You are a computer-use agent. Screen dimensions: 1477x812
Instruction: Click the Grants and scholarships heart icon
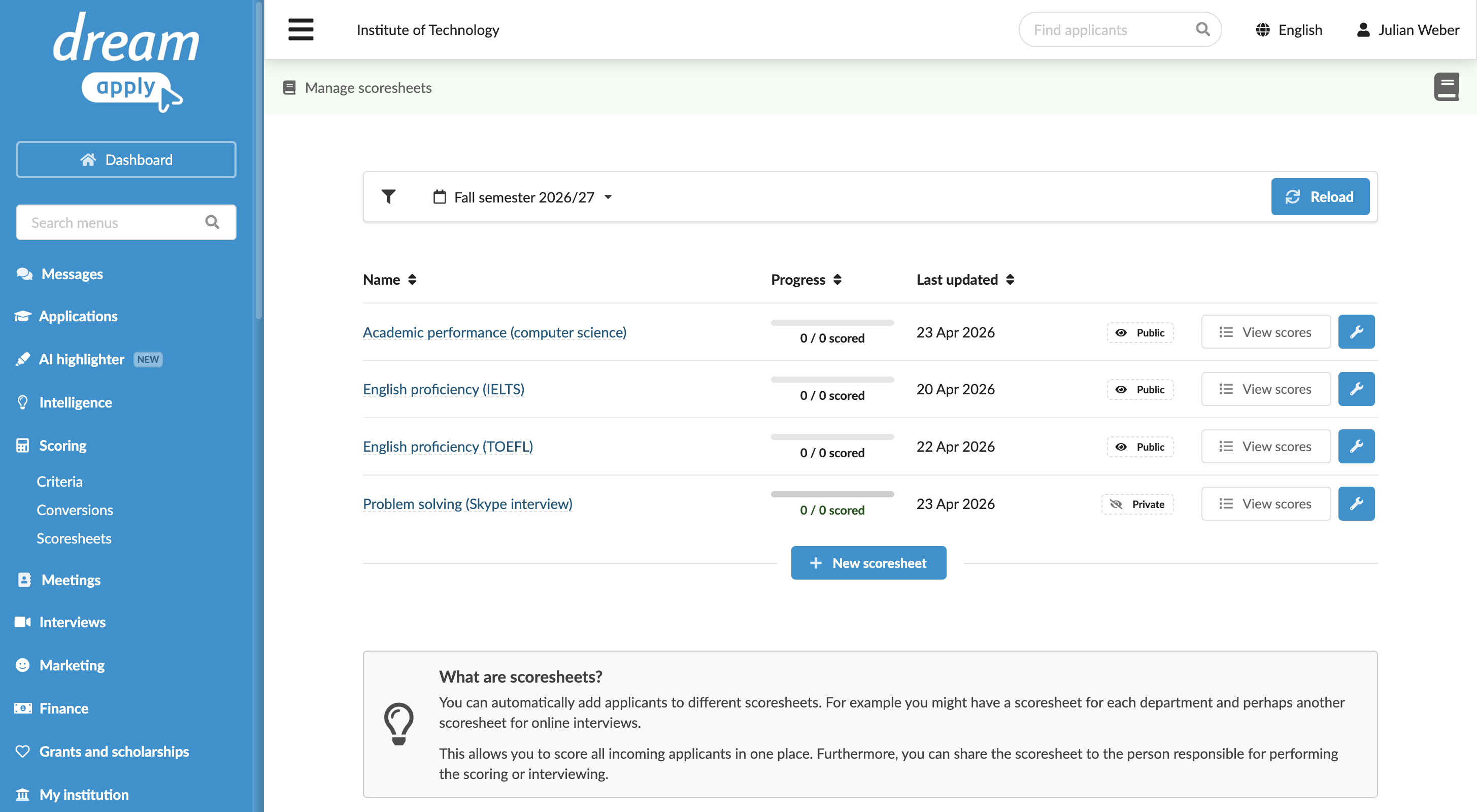pyautogui.click(x=22, y=751)
